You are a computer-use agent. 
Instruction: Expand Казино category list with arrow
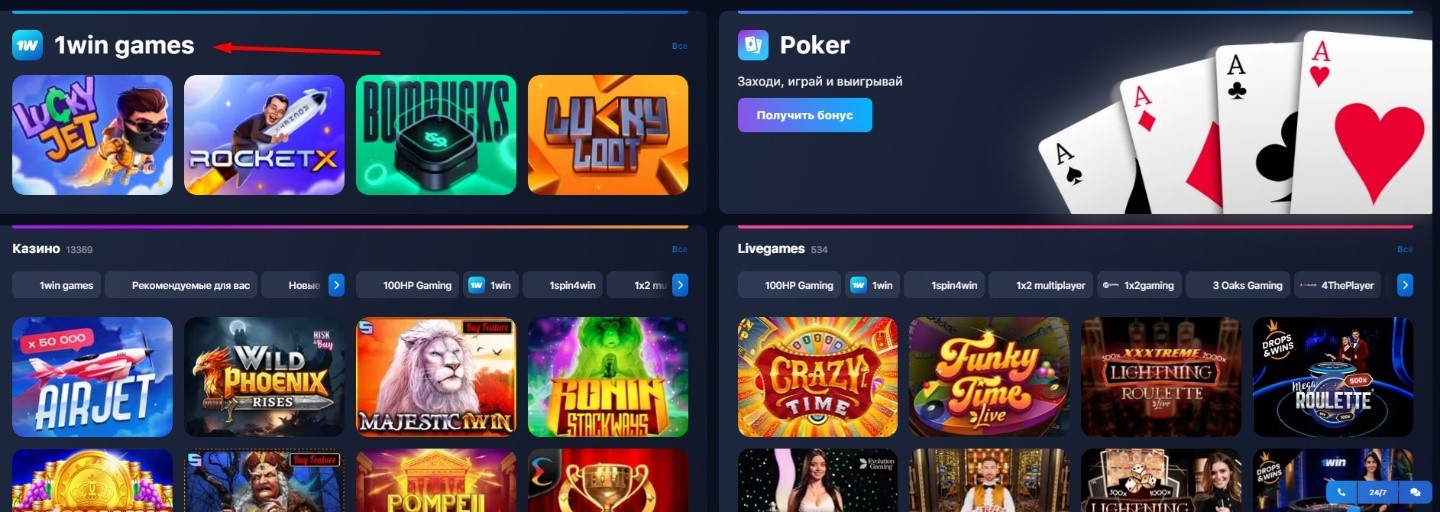pyautogui.click(x=337, y=285)
